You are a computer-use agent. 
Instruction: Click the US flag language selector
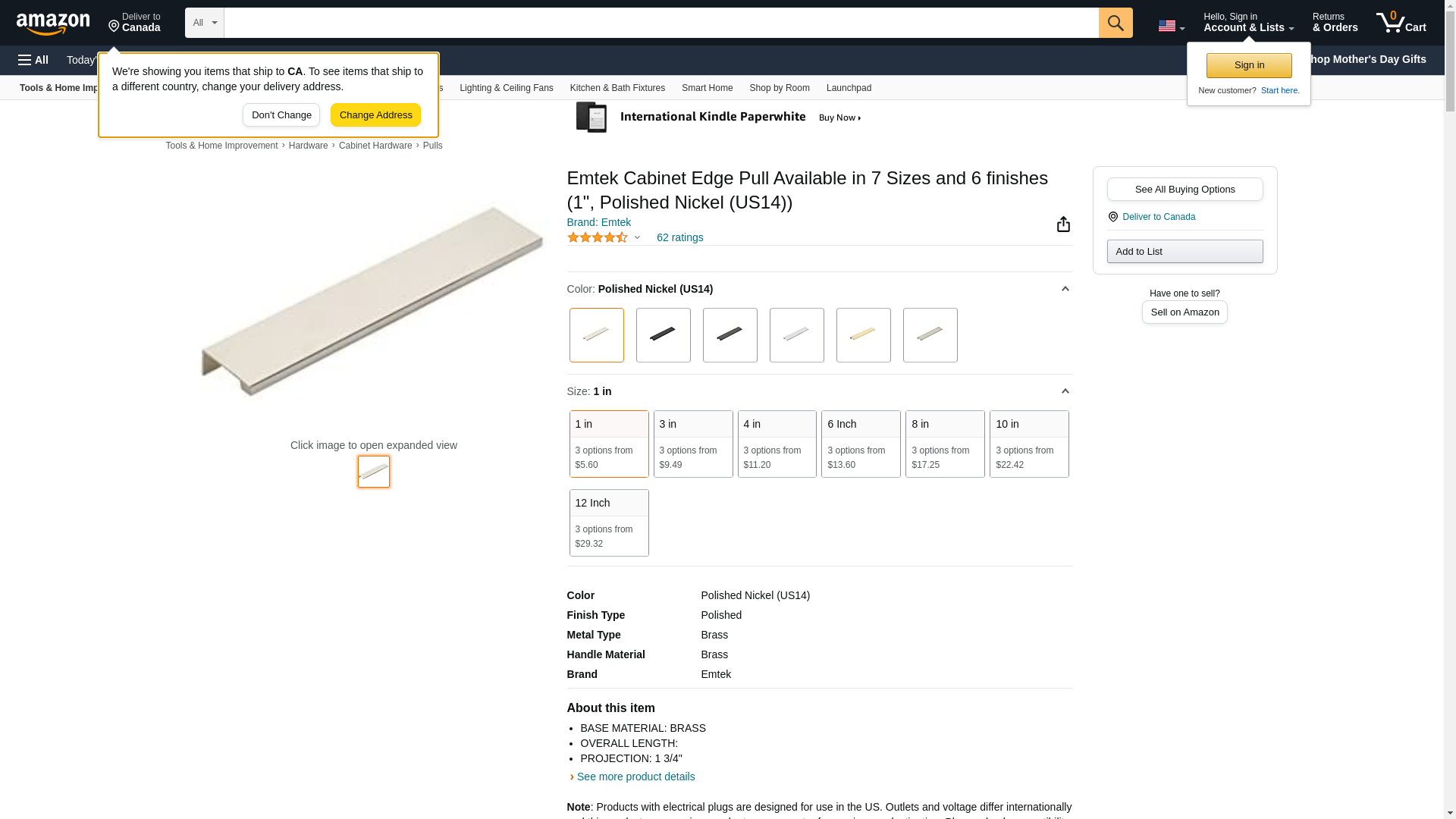click(1170, 27)
